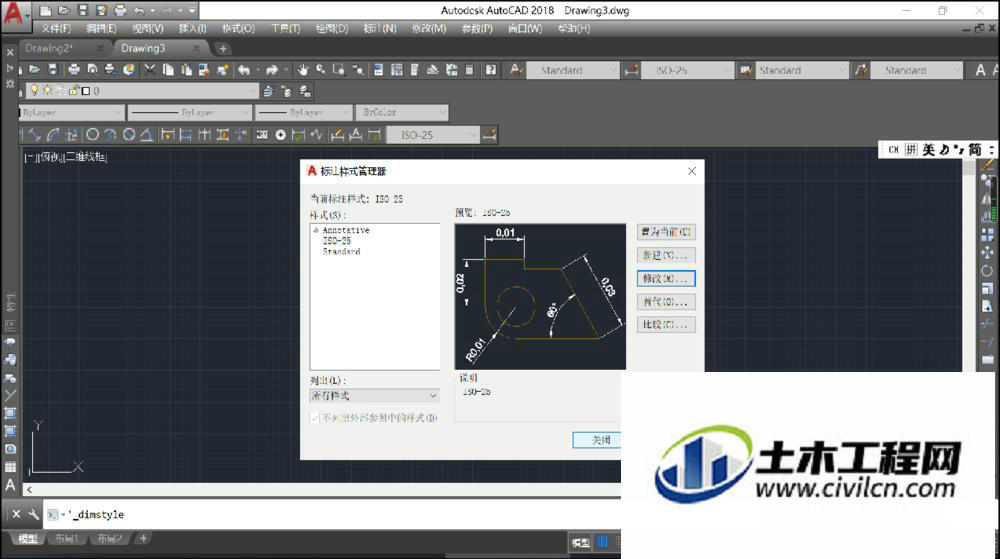Click the Radius dimension icon
Image resolution: width=1000 pixels, height=559 pixels.
coord(92,134)
